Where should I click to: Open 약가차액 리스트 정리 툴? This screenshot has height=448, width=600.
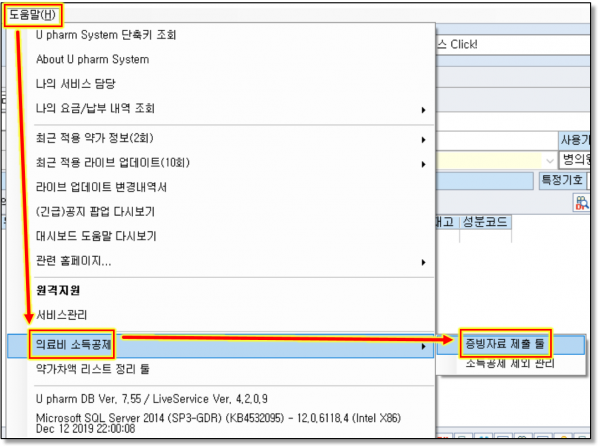pos(95,368)
